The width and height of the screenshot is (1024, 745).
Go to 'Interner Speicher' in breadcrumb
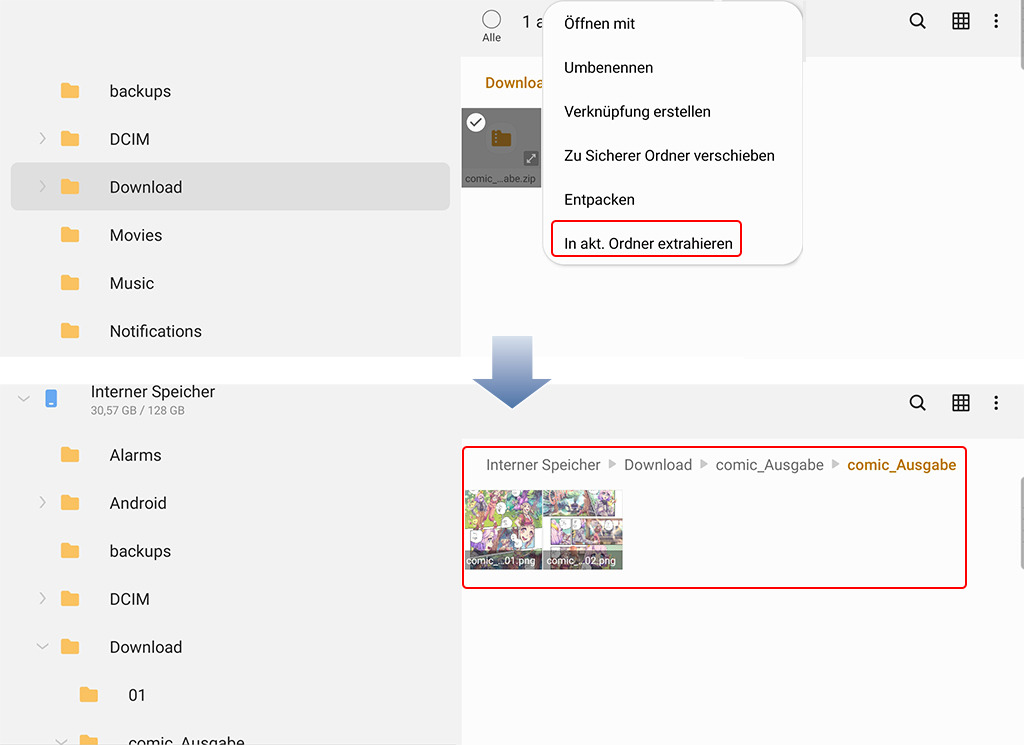click(543, 465)
